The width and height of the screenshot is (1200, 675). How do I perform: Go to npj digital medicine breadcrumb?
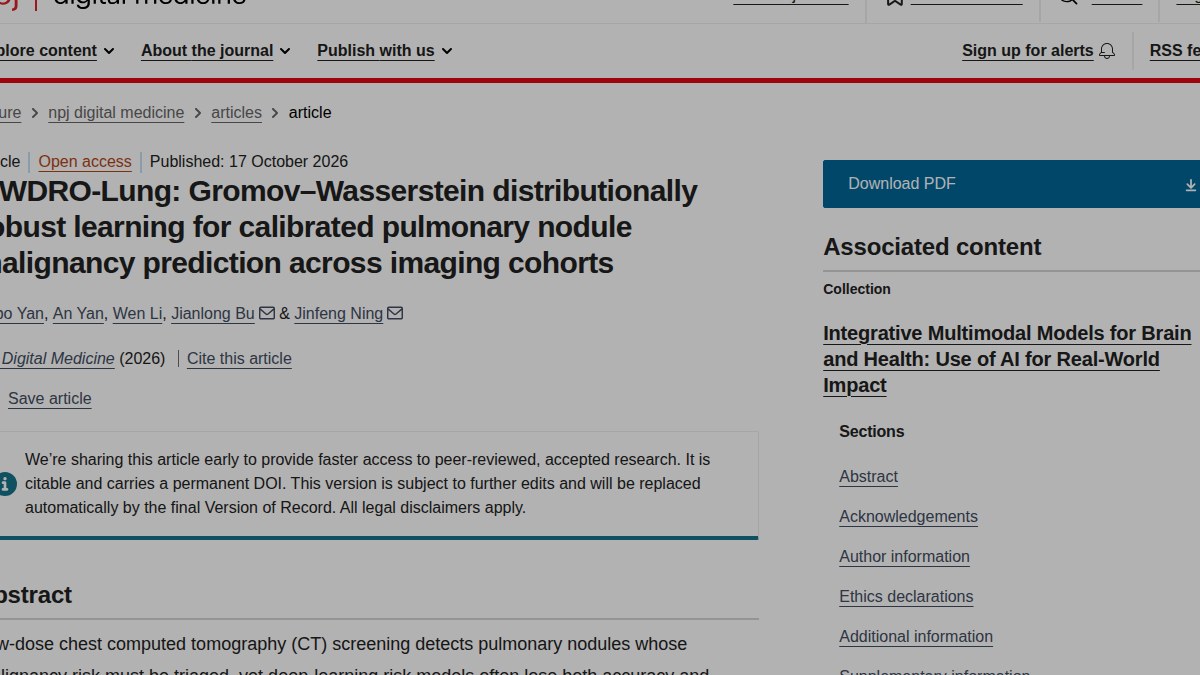click(x=116, y=113)
